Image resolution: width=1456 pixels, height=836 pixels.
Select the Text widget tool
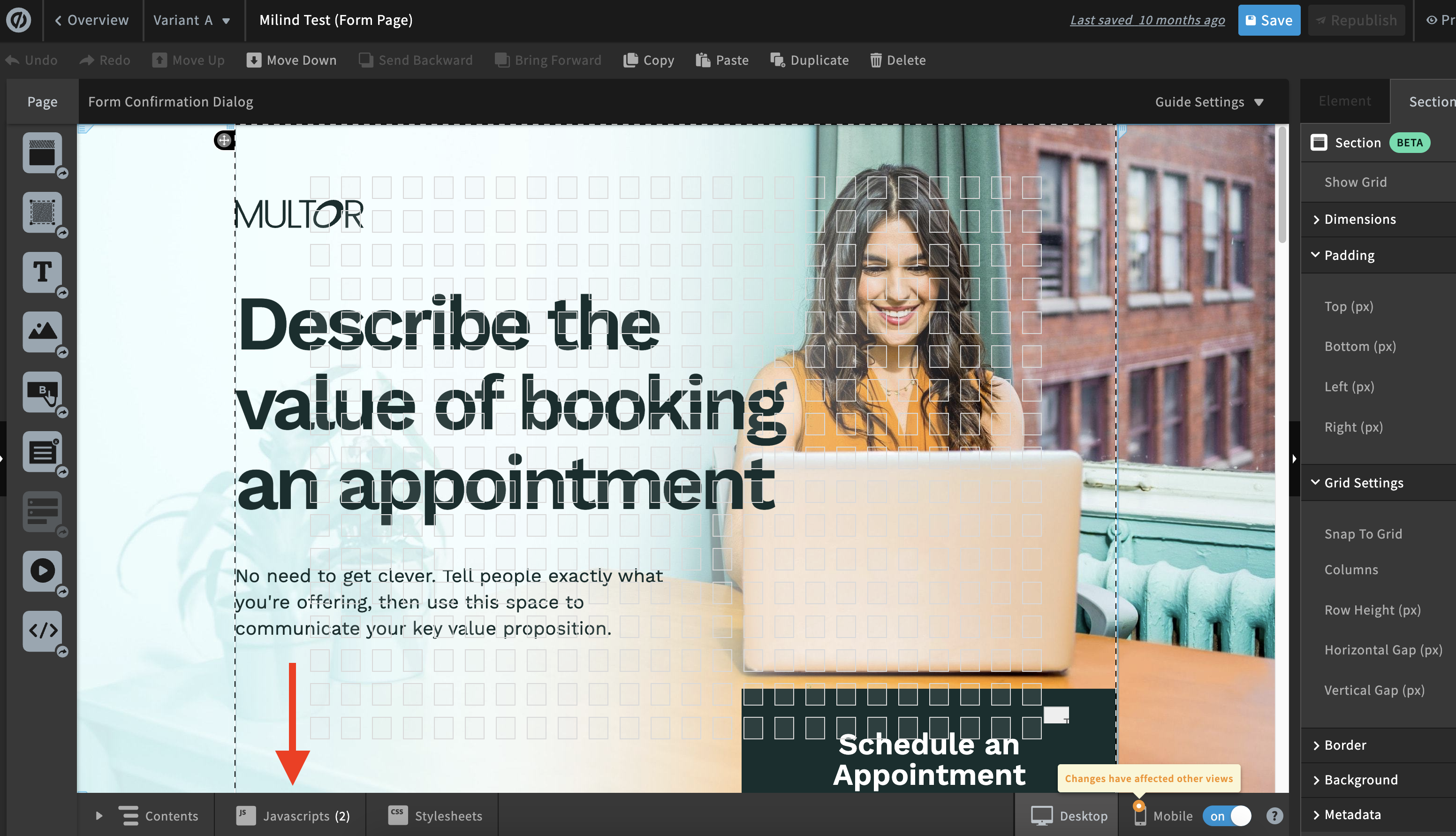tap(42, 272)
